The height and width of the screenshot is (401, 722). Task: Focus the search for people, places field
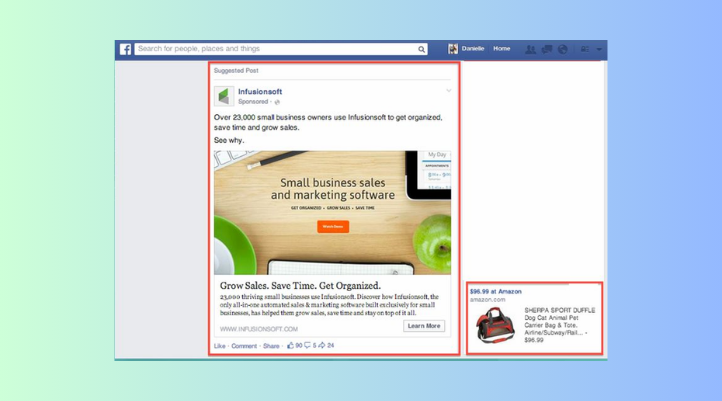[x=281, y=49]
